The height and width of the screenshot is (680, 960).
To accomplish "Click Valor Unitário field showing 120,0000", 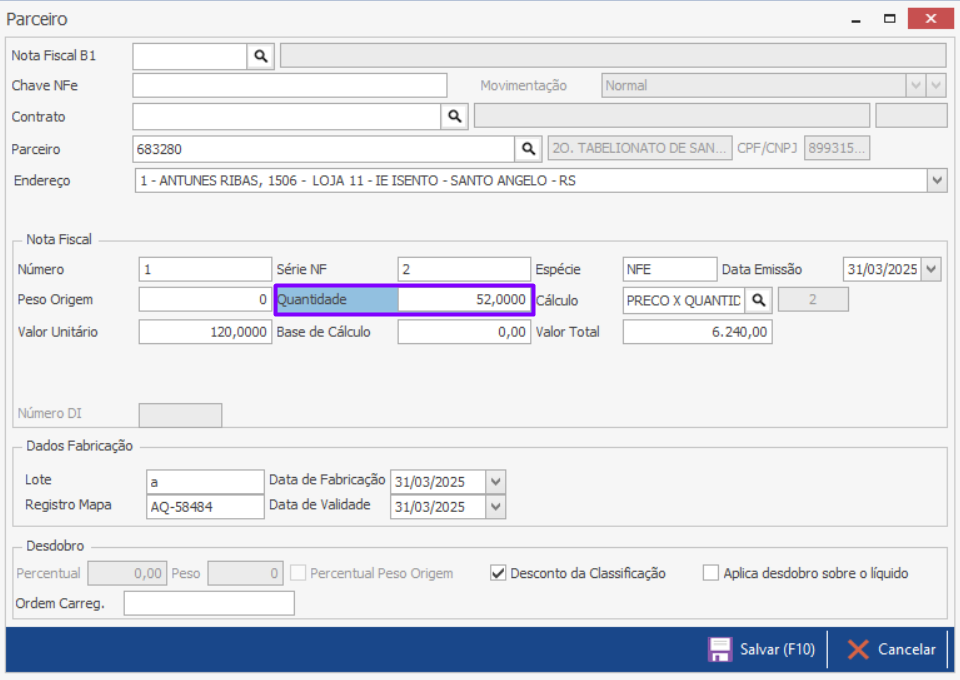I will click(x=205, y=332).
